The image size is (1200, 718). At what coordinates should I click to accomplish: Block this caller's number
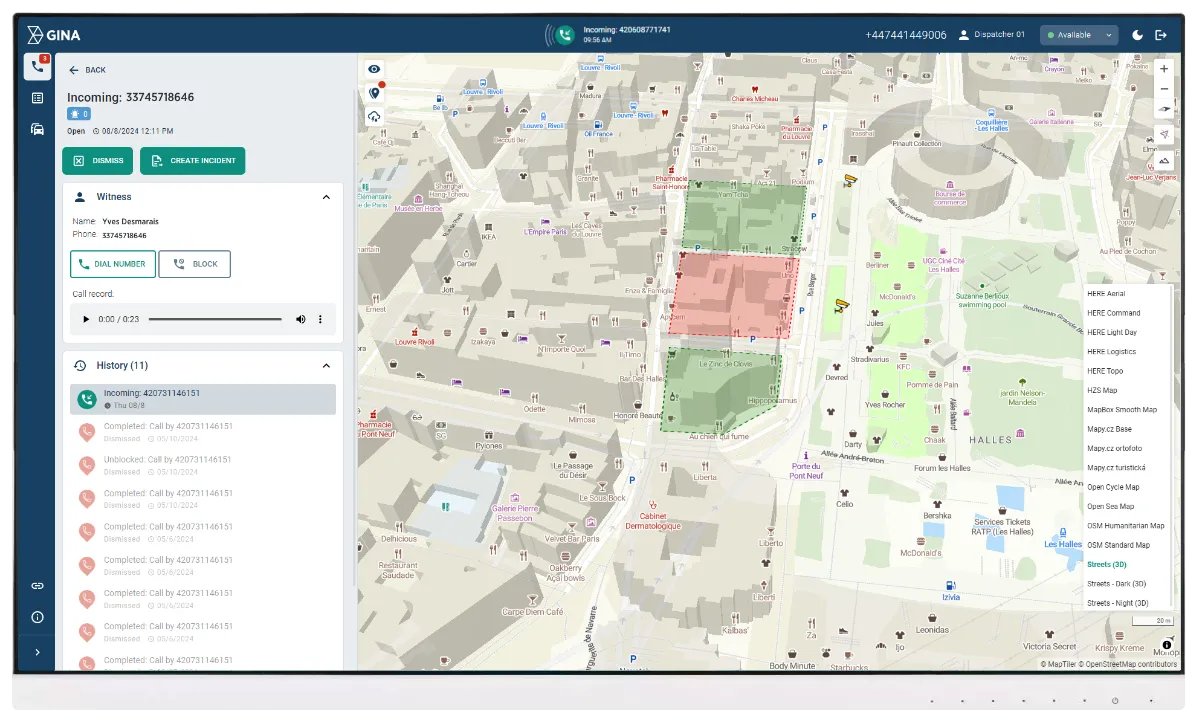point(195,264)
